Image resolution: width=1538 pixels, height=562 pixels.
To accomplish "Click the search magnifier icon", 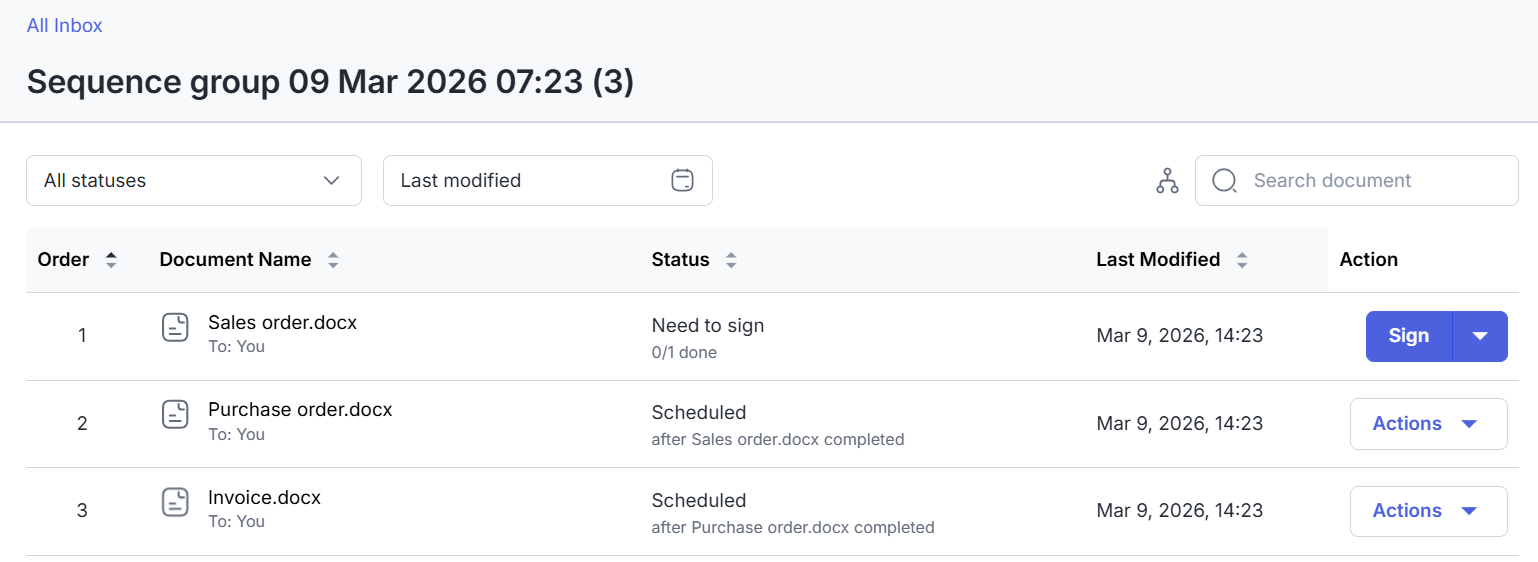I will 1224,180.
